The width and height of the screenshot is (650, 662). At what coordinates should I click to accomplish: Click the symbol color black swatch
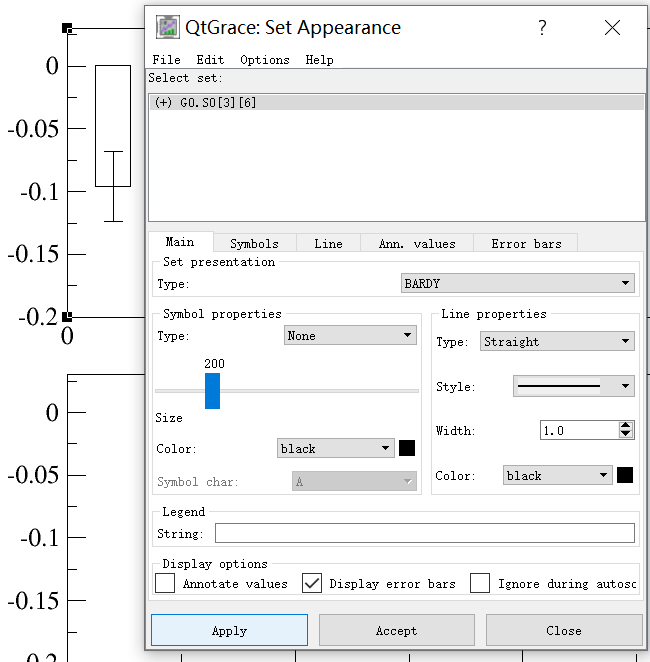407,448
